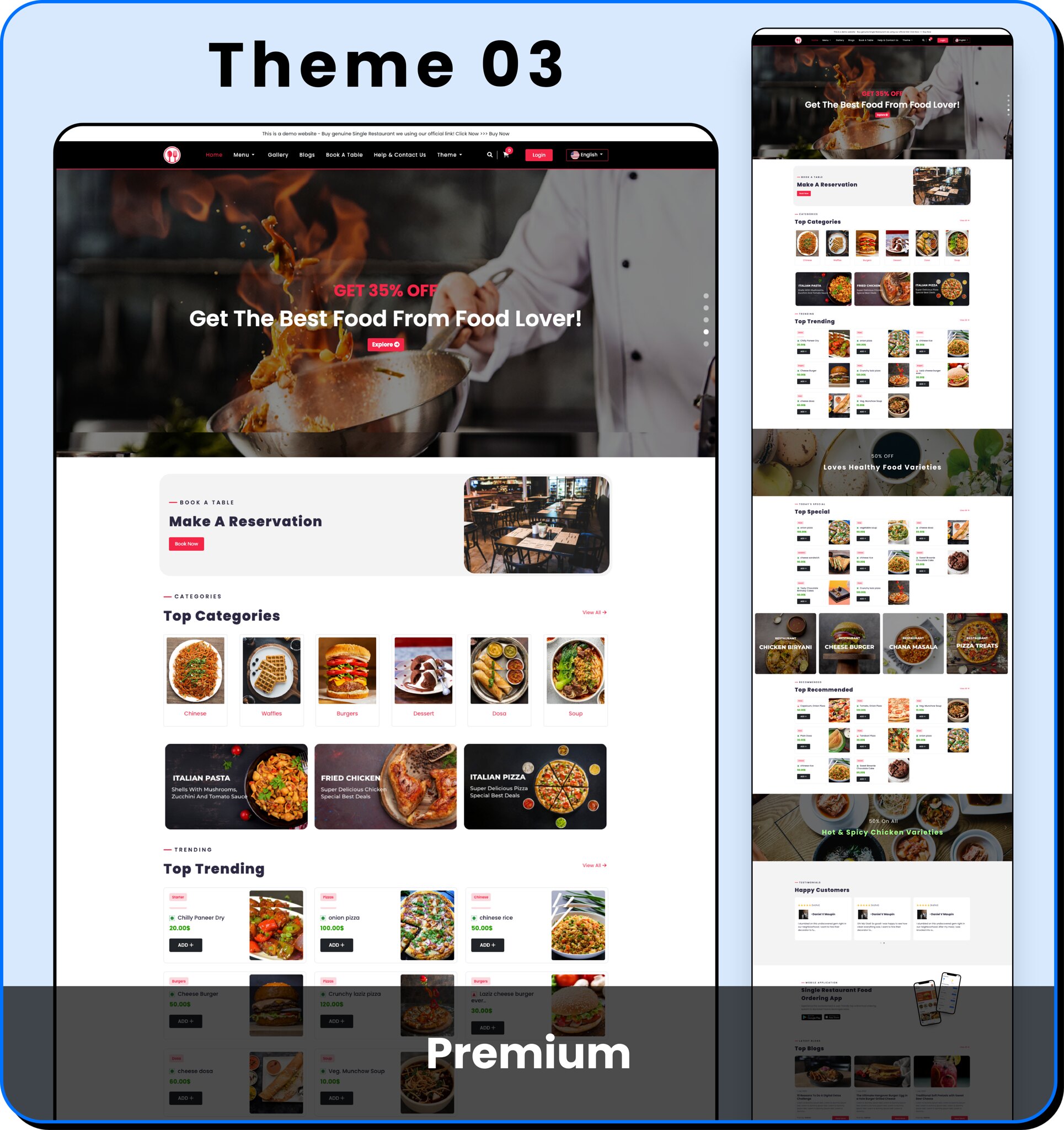The image size is (1064, 1130).
Task: Select the Gallery menu tab
Action: tap(278, 154)
